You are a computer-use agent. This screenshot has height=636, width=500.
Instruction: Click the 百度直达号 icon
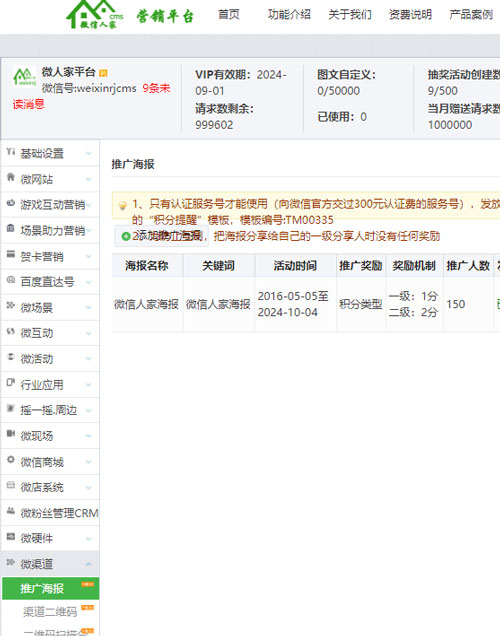click(11, 280)
